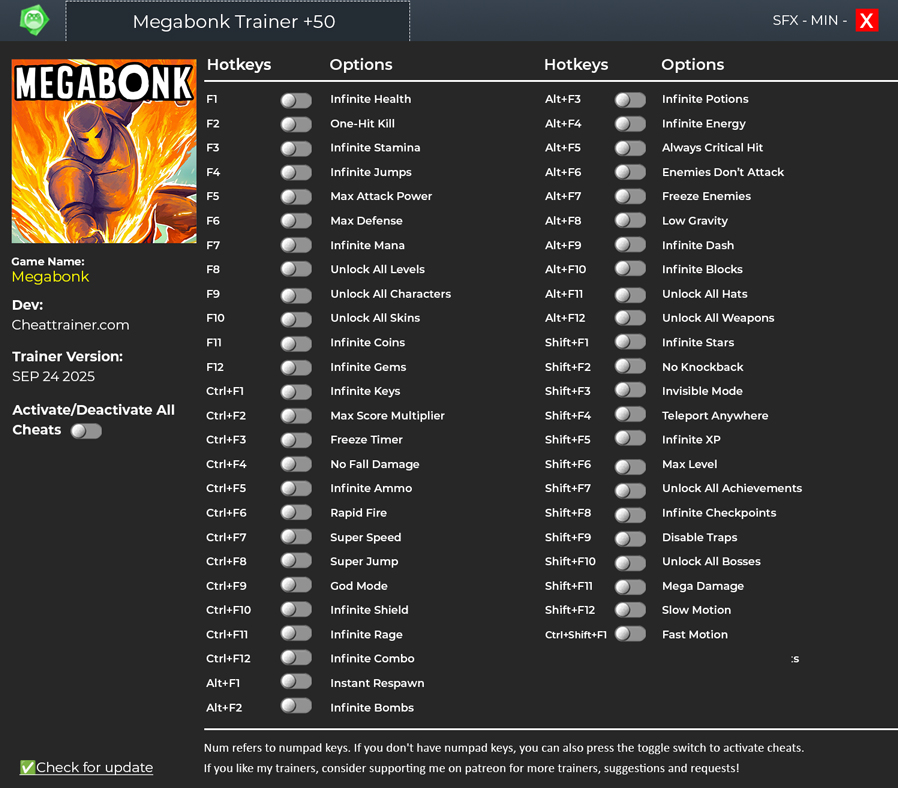Enable the Infinite Health toggle
Screen dimensions: 898x788
[x=296, y=100]
